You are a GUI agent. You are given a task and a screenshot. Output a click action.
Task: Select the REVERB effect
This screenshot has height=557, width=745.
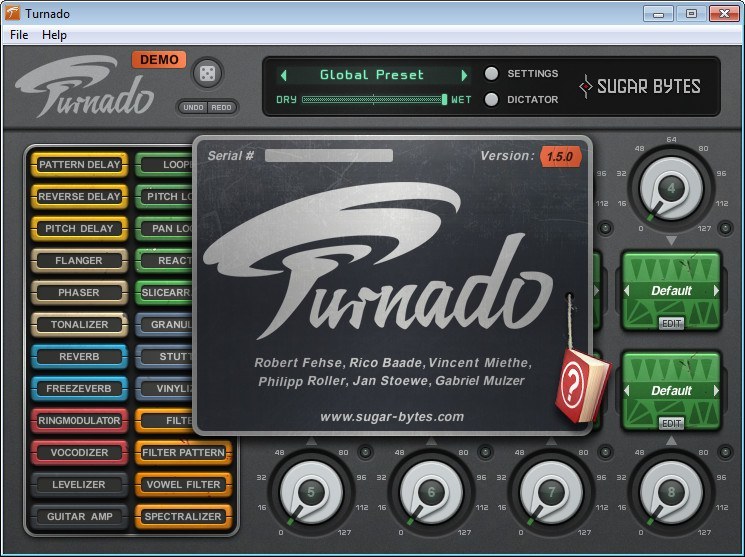click(79, 356)
